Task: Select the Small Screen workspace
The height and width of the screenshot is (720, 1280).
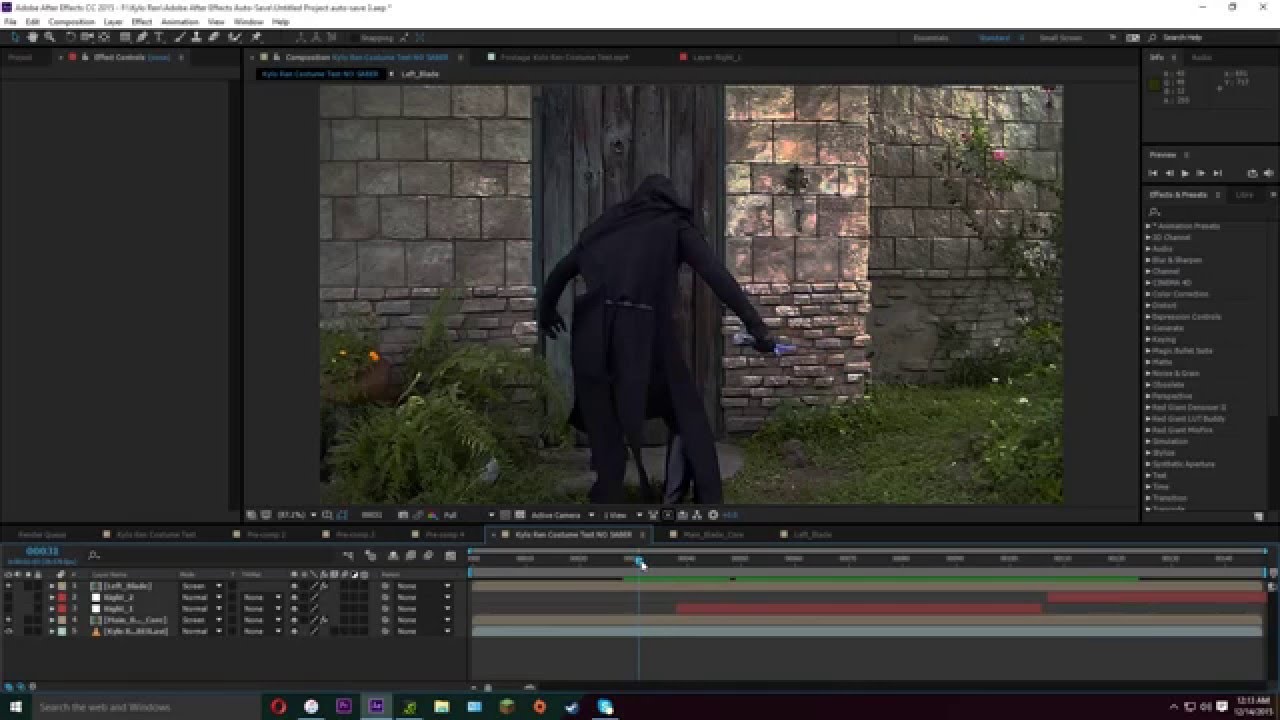Action: point(1061,38)
